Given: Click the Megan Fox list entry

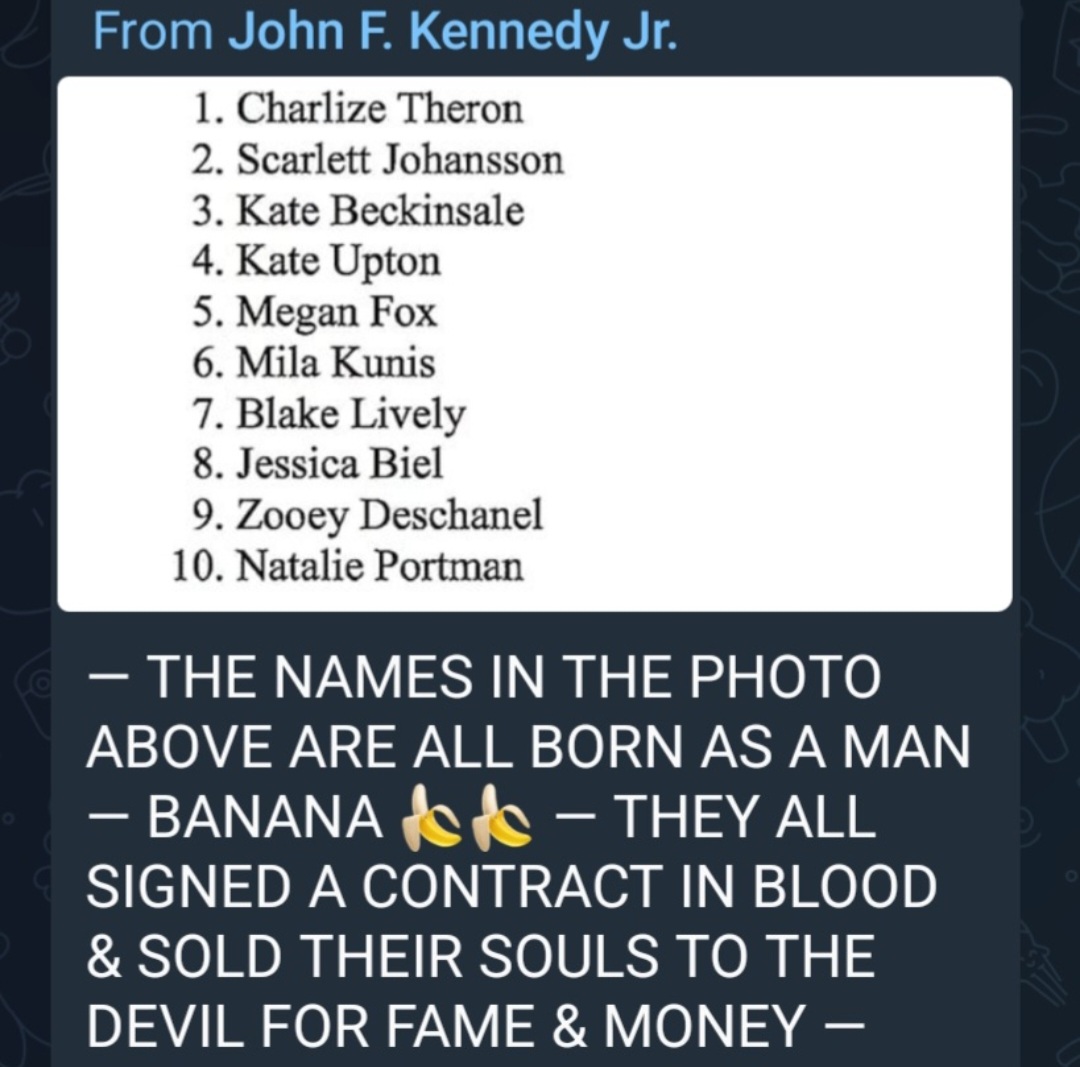Looking at the screenshot, I should pos(336,312).
